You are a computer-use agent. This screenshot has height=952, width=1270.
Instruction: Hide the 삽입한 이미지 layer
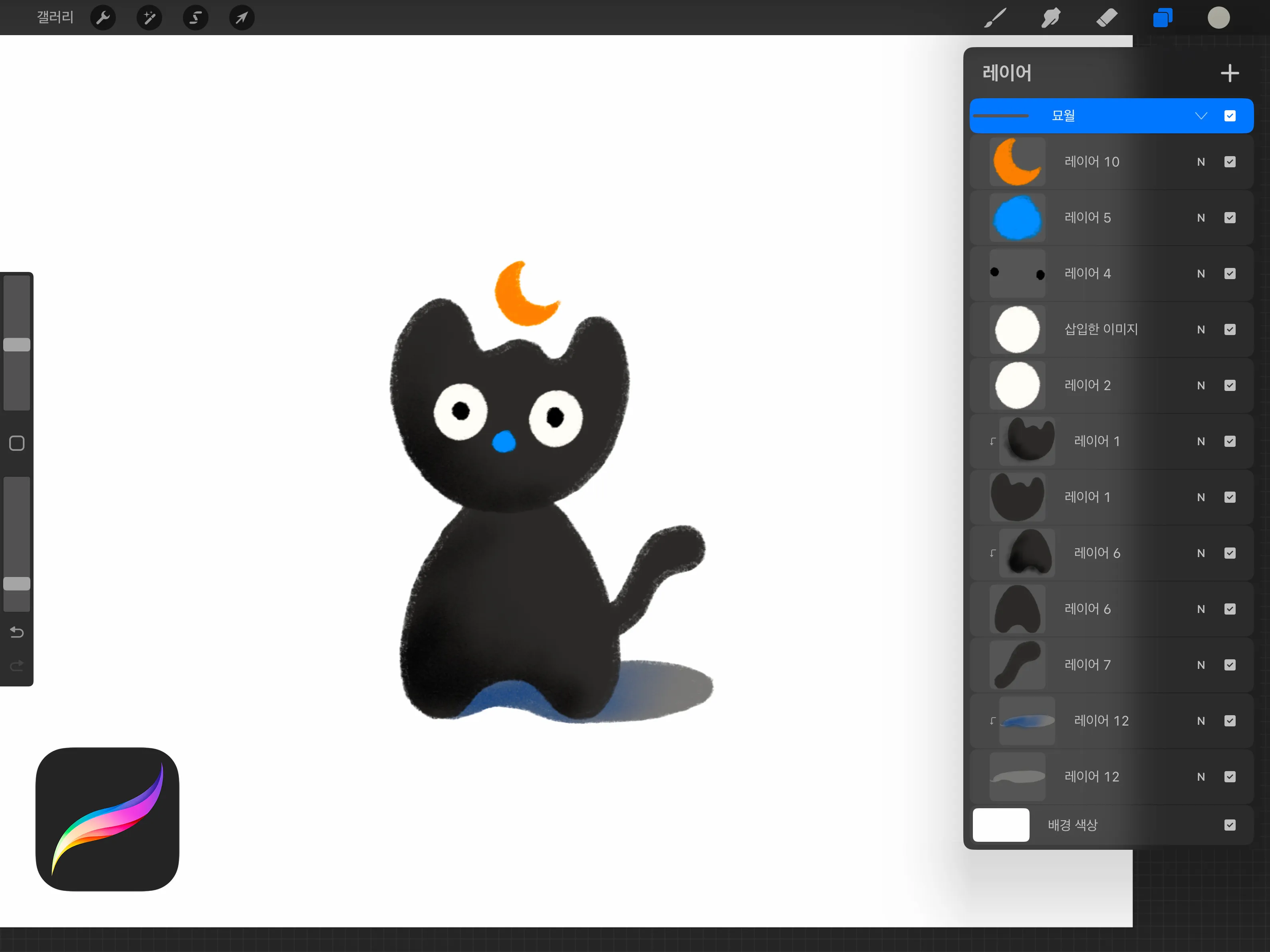click(x=1230, y=329)
